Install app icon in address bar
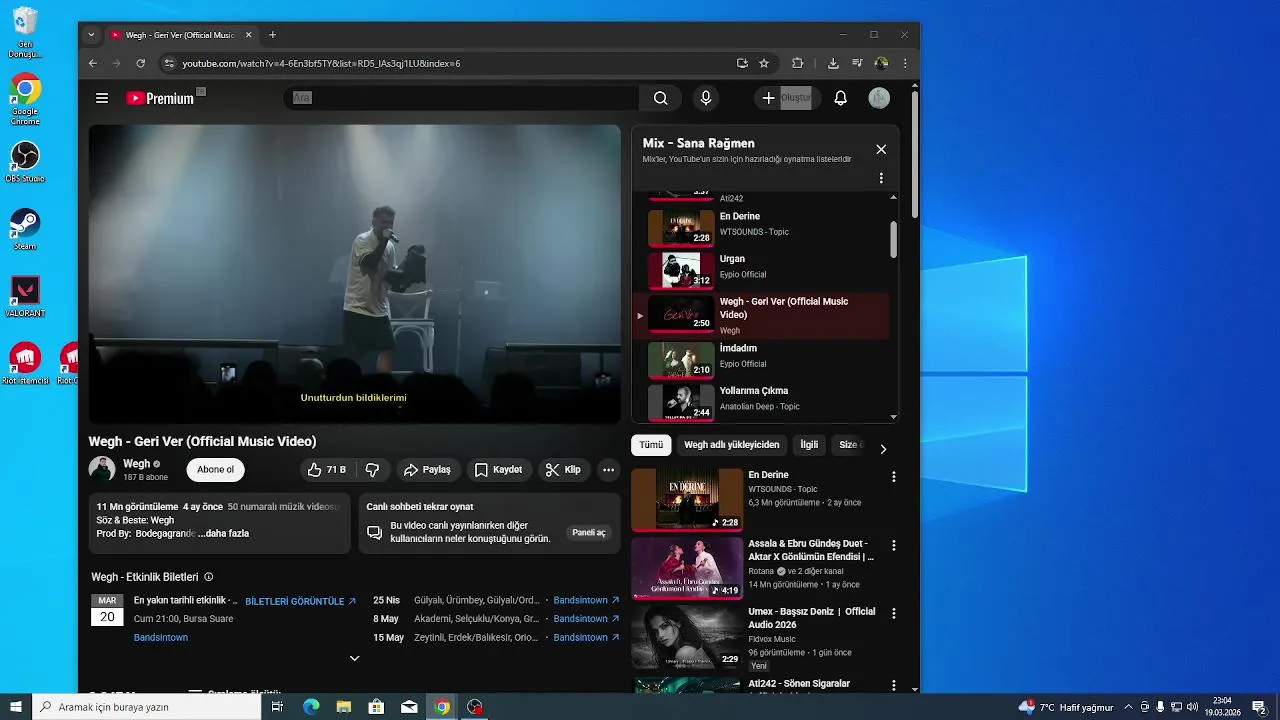 [742, 63]
